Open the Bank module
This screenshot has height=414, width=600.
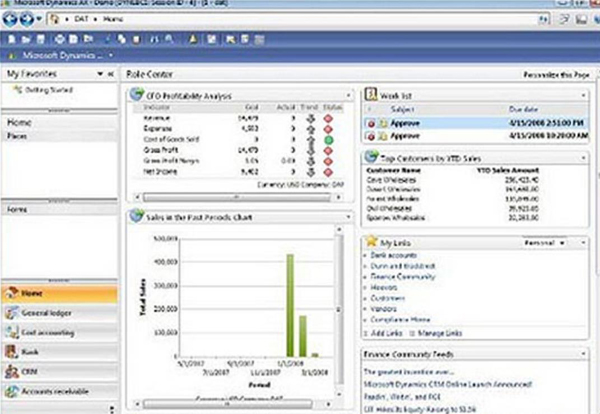tap(60, 352)
